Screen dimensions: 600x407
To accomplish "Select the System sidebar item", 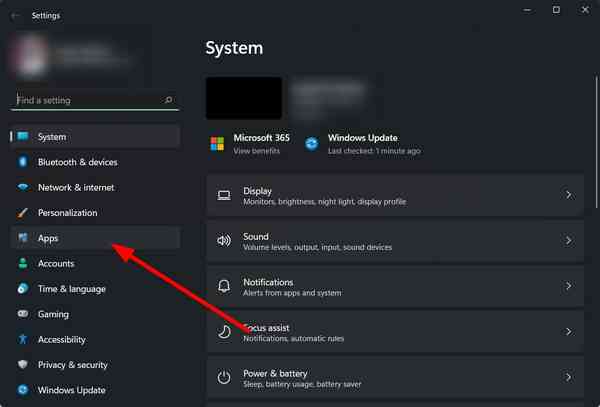I will click(x=52, y=137).
